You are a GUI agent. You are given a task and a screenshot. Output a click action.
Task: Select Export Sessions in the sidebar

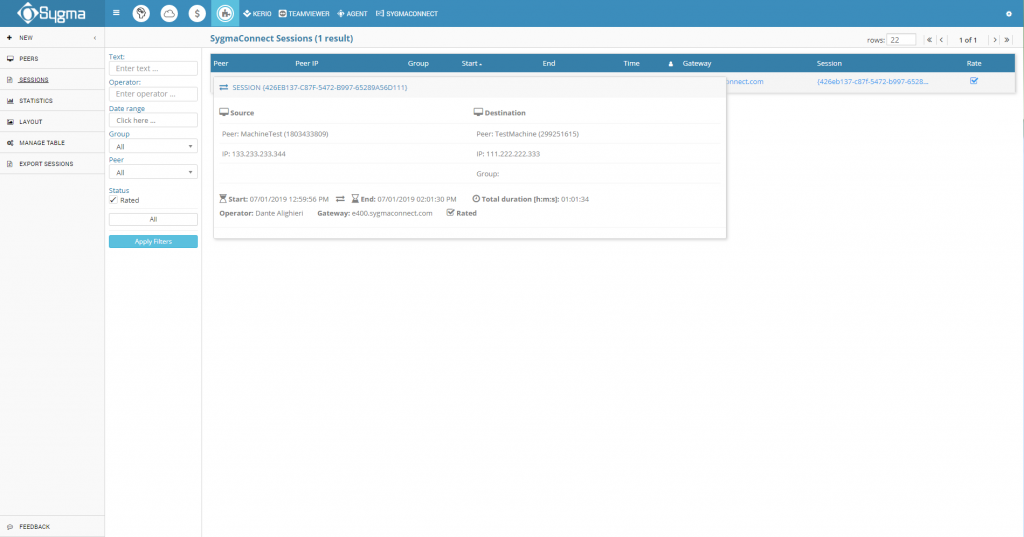(x=46, y=164)
